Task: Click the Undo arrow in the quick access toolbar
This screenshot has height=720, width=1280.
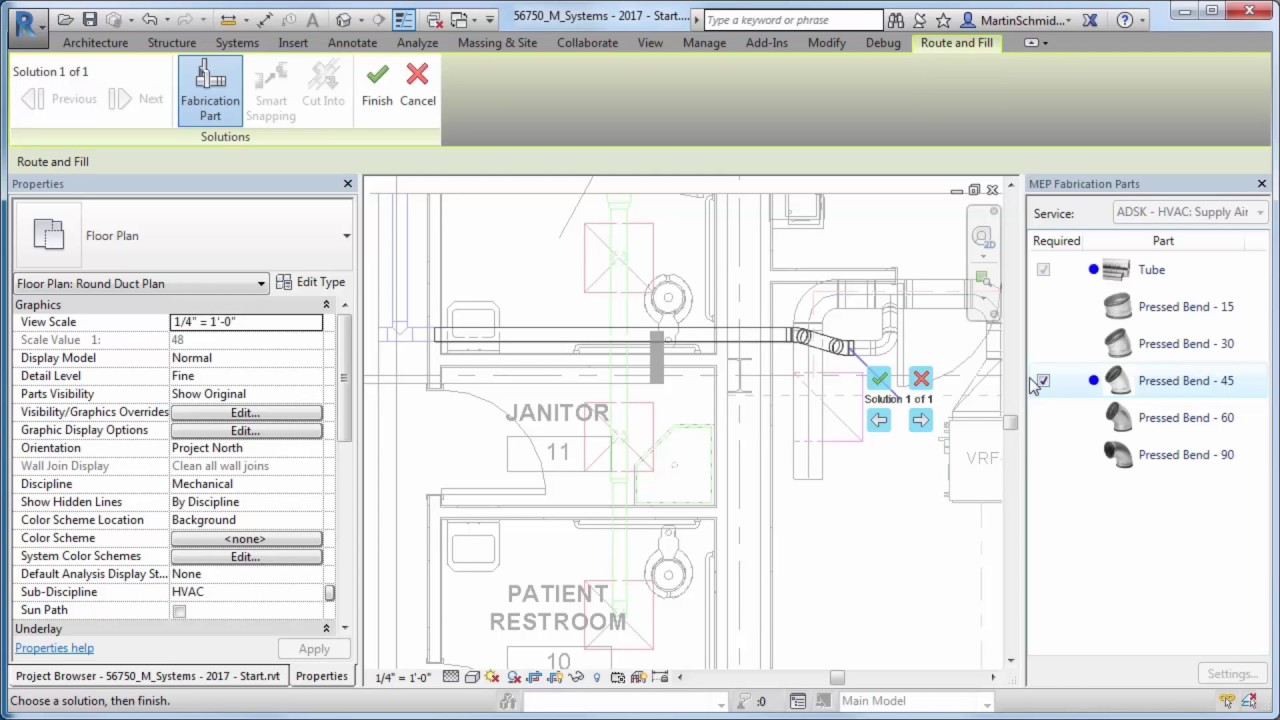Action: pyautogui.click(x=150, y=20)
